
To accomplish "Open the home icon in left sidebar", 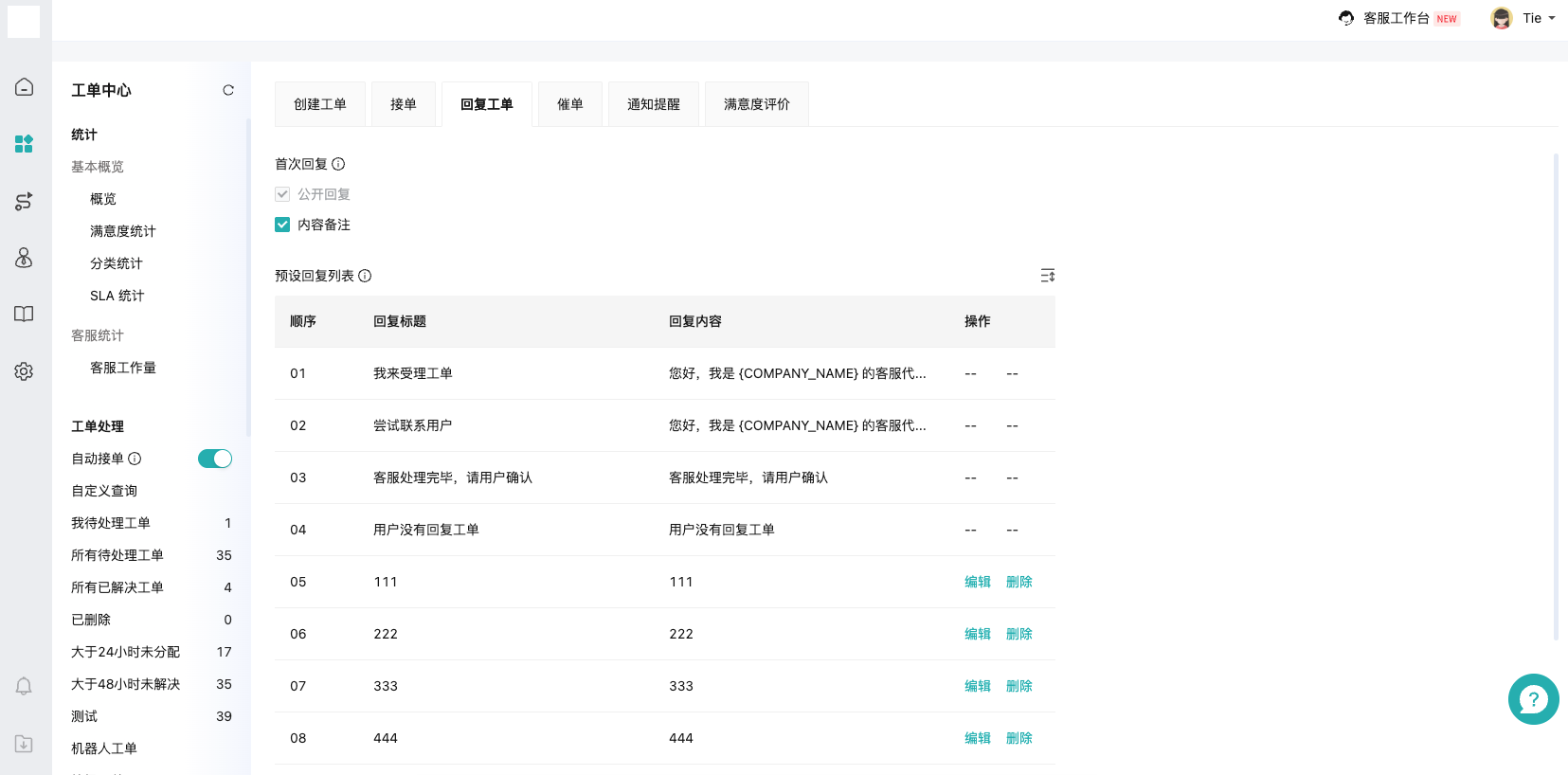I will click(24, 87).
